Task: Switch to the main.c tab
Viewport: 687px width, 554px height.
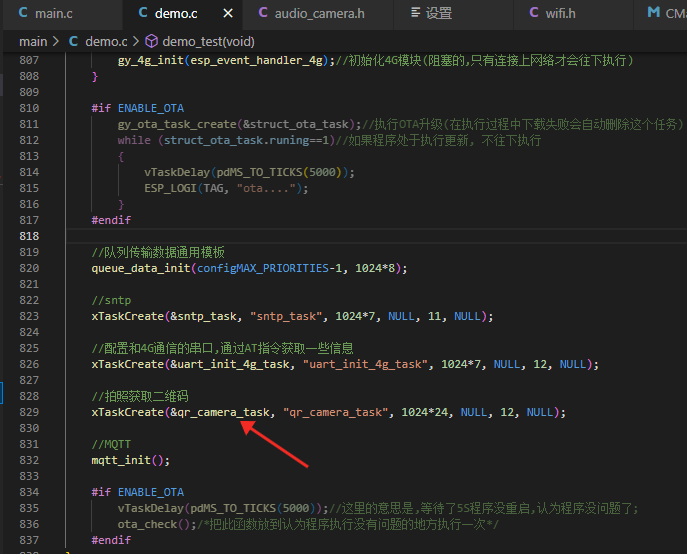Action: (x=45, y=13)
